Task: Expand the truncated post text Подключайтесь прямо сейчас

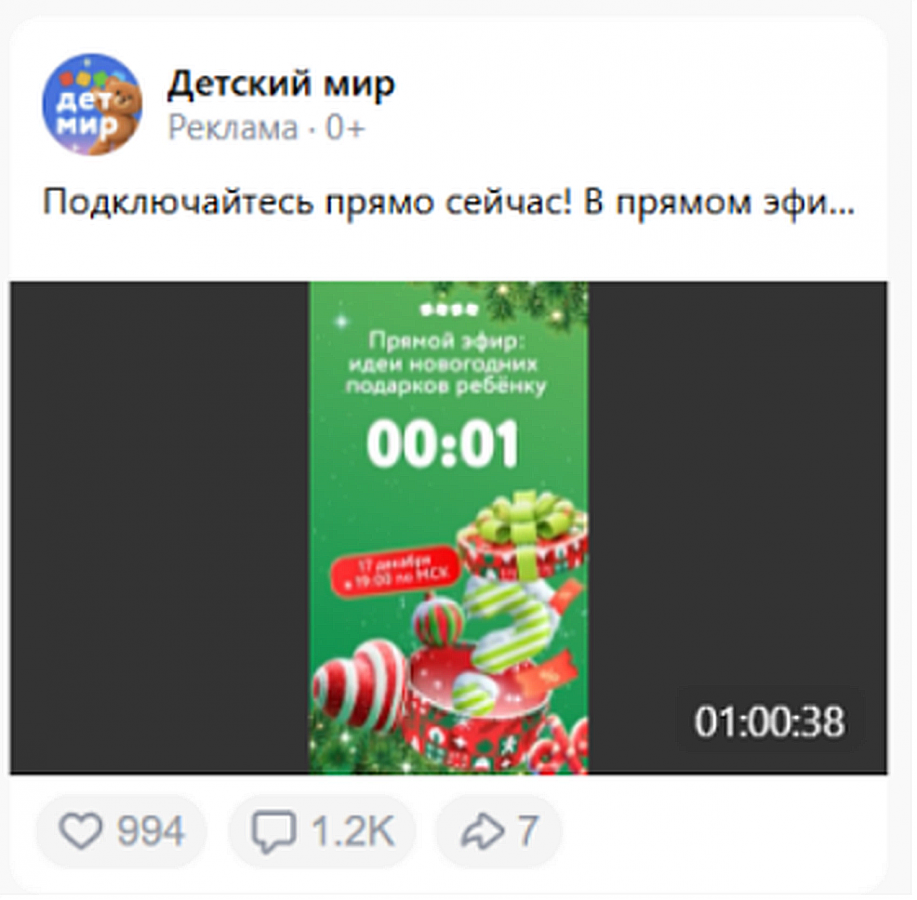Action: (x=449, y=203)
